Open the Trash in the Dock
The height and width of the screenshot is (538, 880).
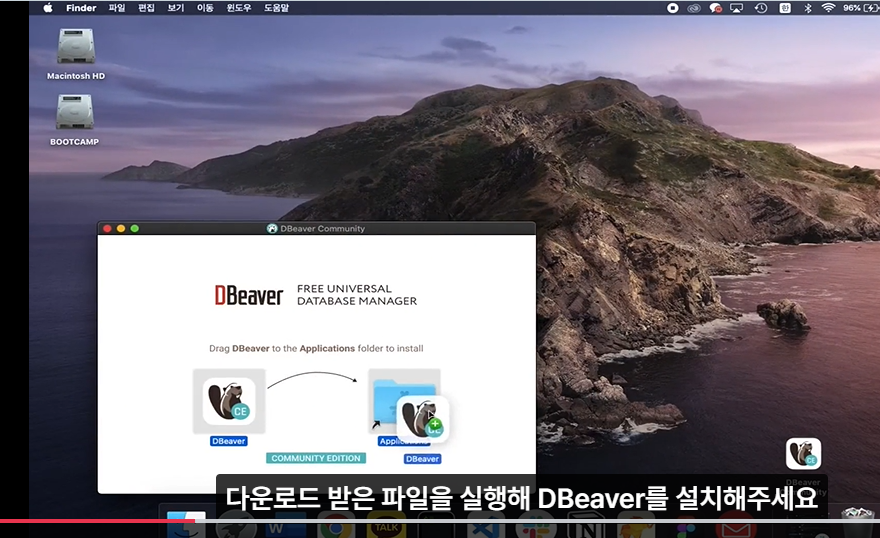tap(858, 522)
